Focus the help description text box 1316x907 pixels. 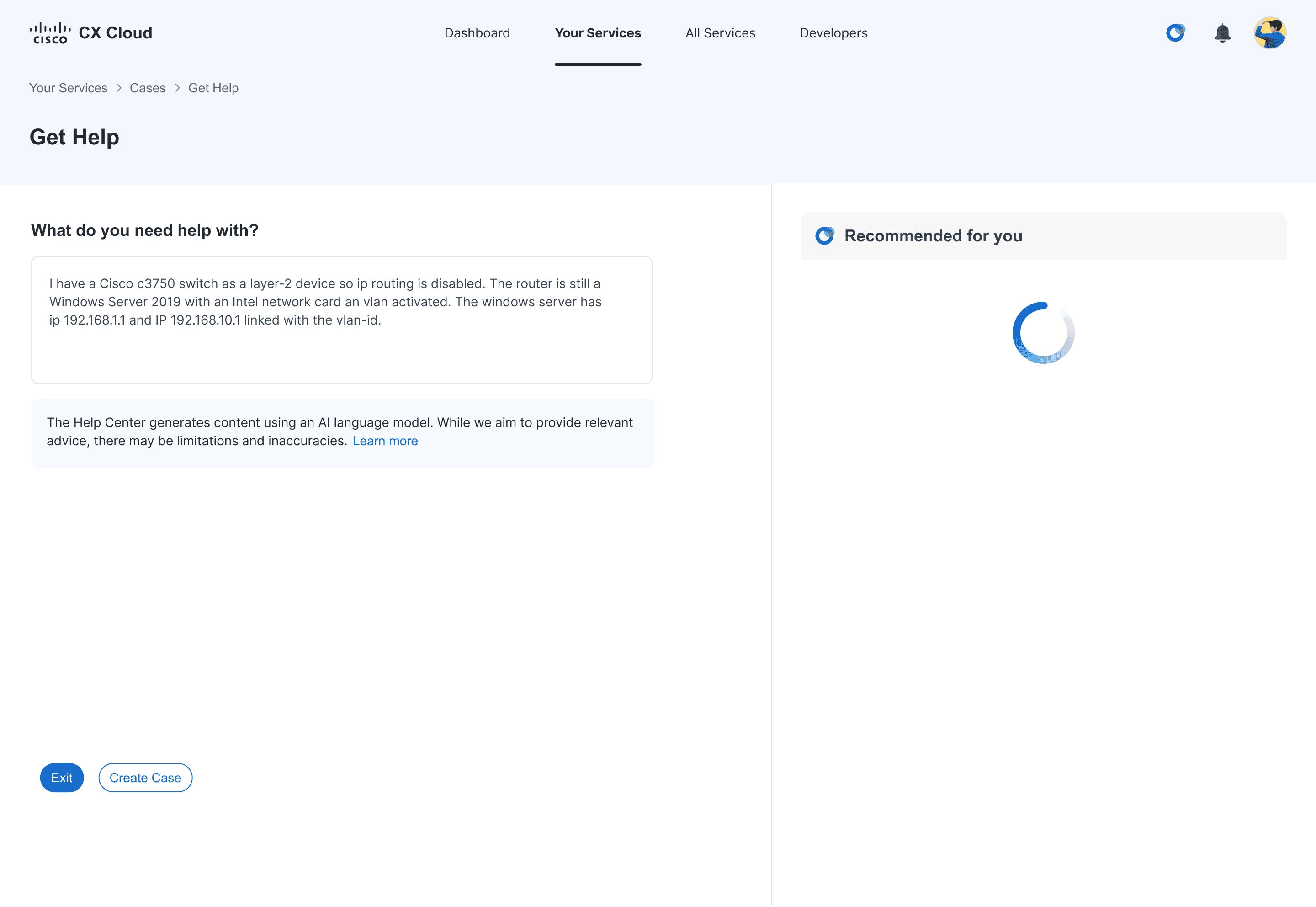tap(341, 320)
